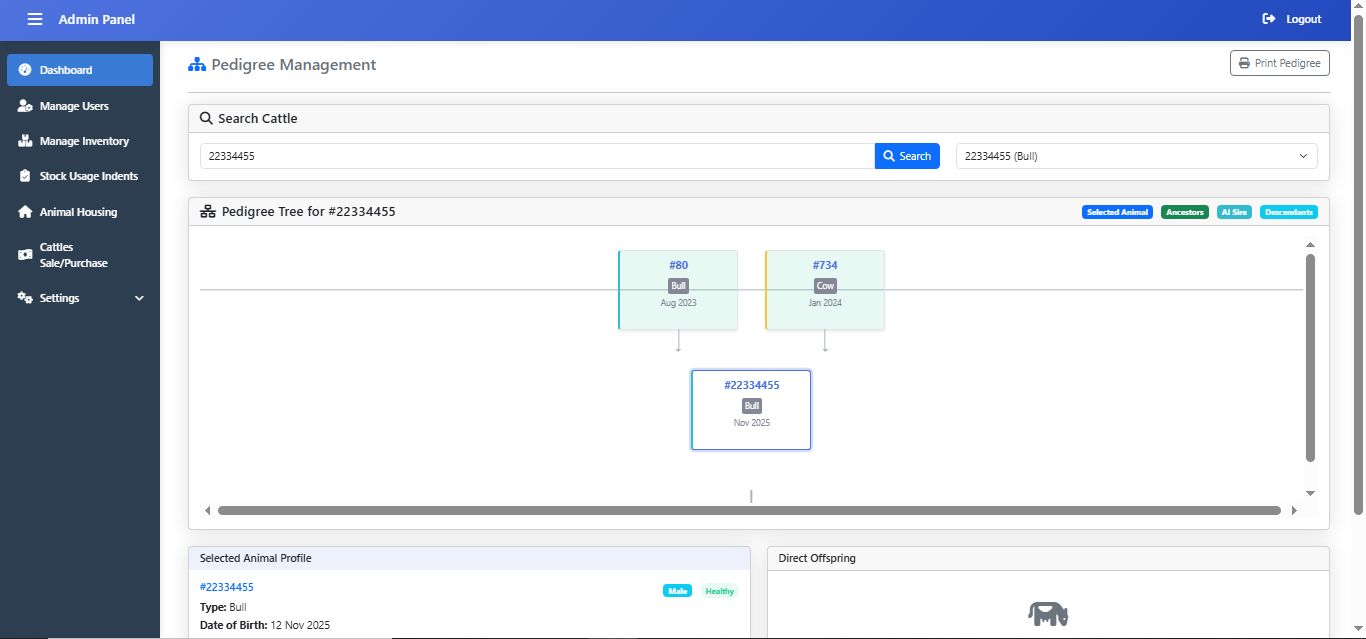
Task: Click the Stock Usage Indents clipboard icon
Action: tap(25, 176)
